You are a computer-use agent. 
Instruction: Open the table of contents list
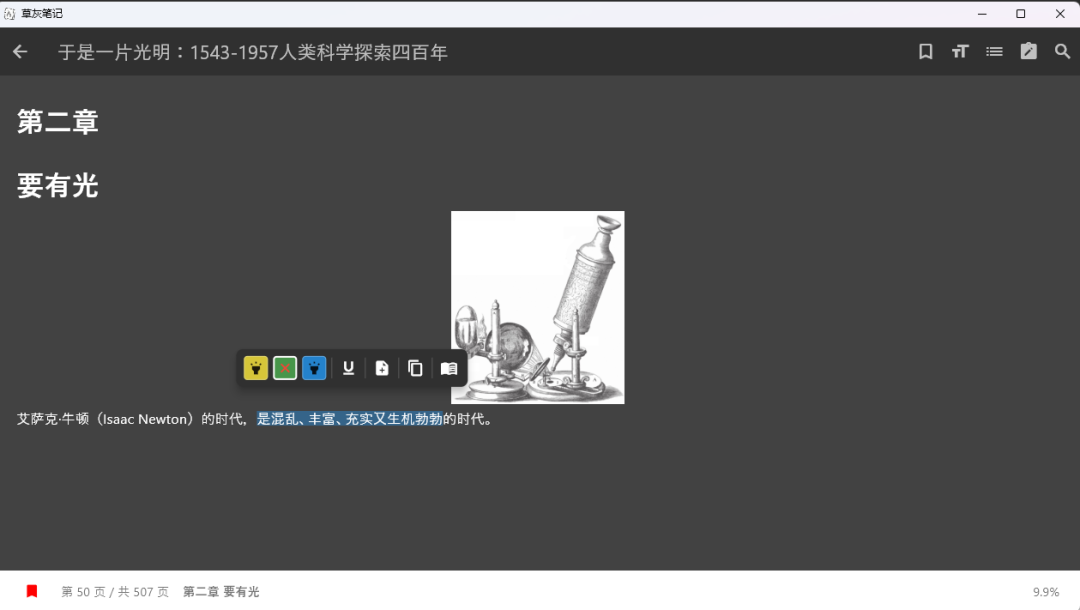click(x=994, y=52)
